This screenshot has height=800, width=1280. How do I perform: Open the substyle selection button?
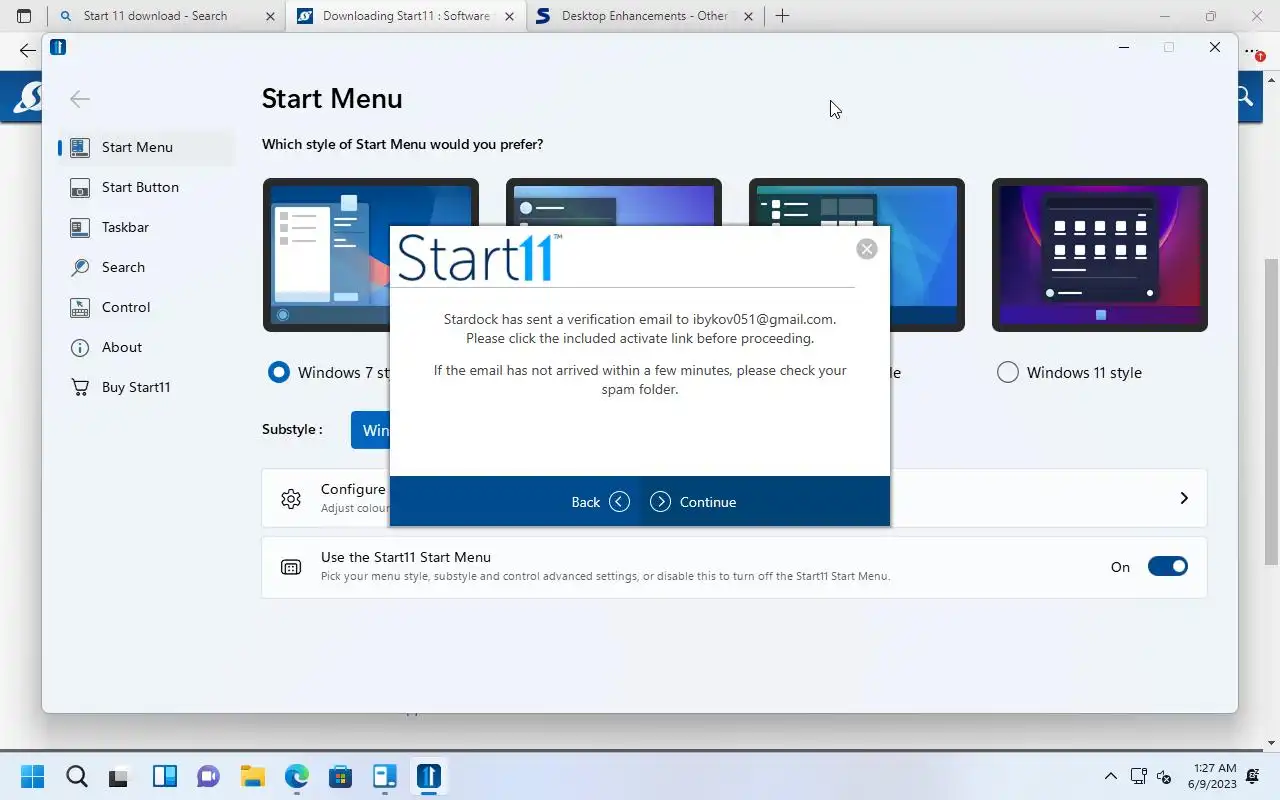(370, 430)
